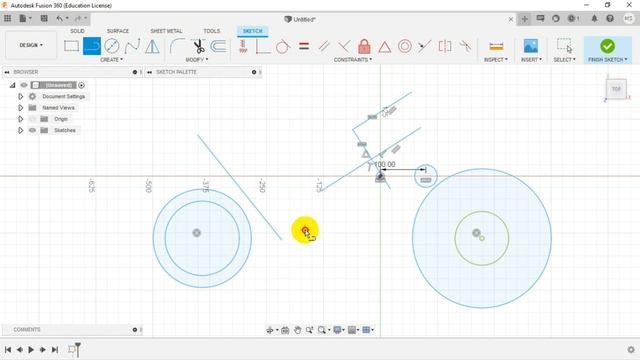Click the 100.00 dimension value
Viewport: 640px width, 360px height.
[x=385, y=164]
